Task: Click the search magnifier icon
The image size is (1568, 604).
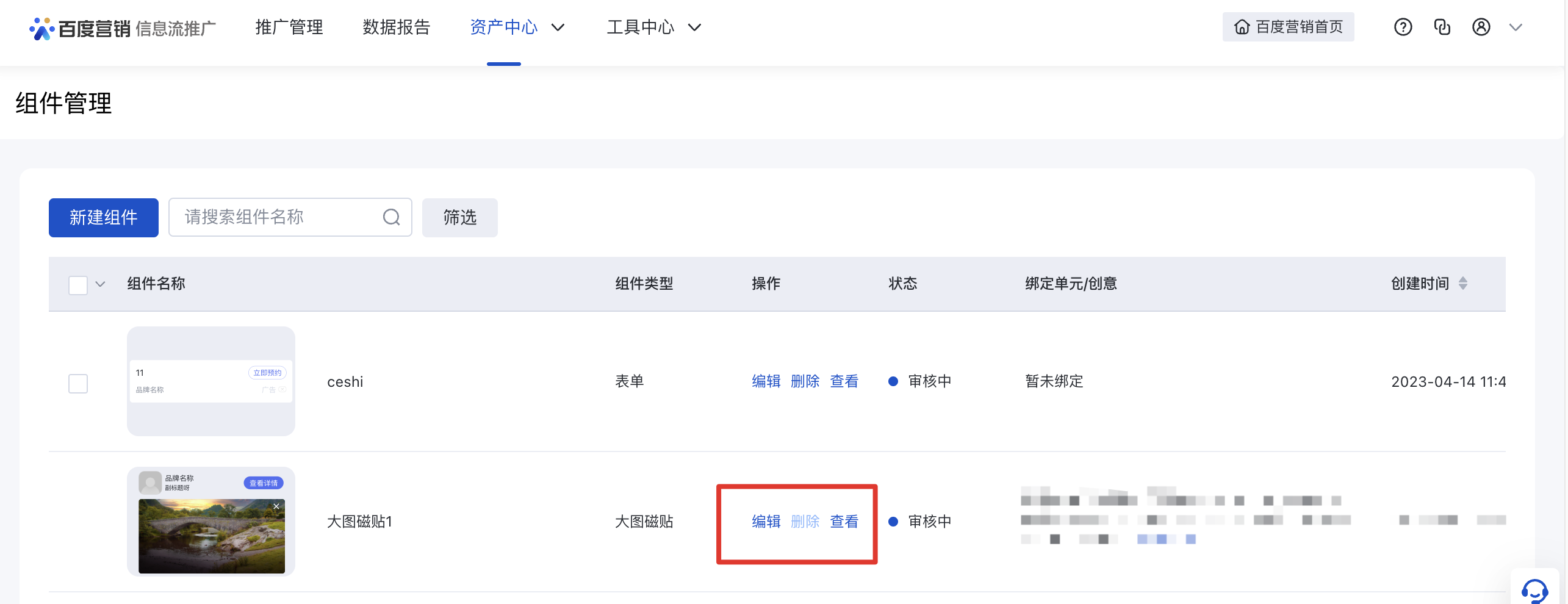Action: [391, 217]
